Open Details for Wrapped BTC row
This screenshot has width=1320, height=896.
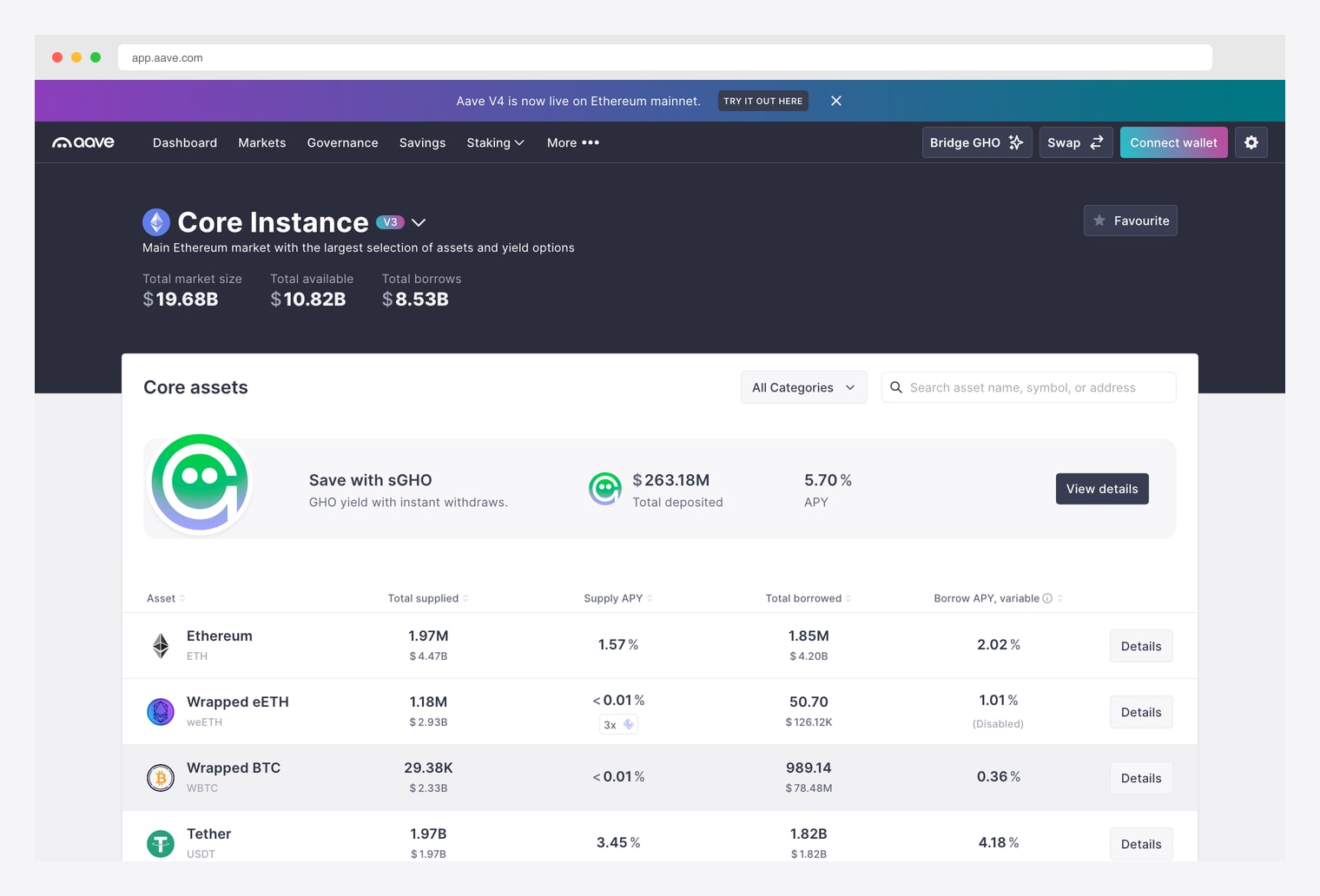pos(1141,778)
